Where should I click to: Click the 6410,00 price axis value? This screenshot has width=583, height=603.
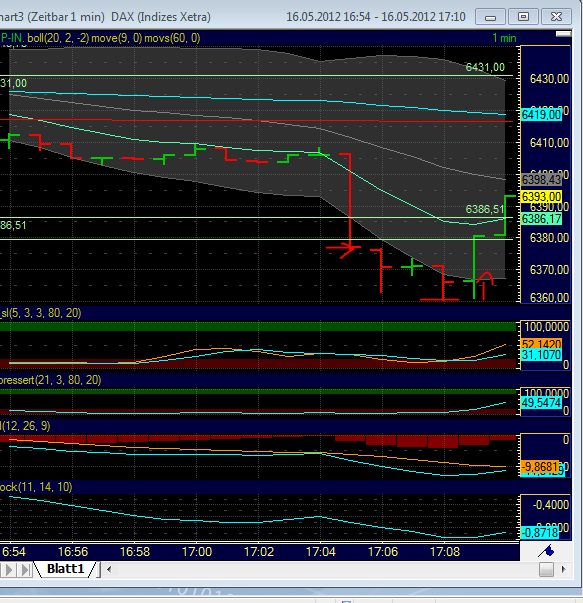click(549, 143)
